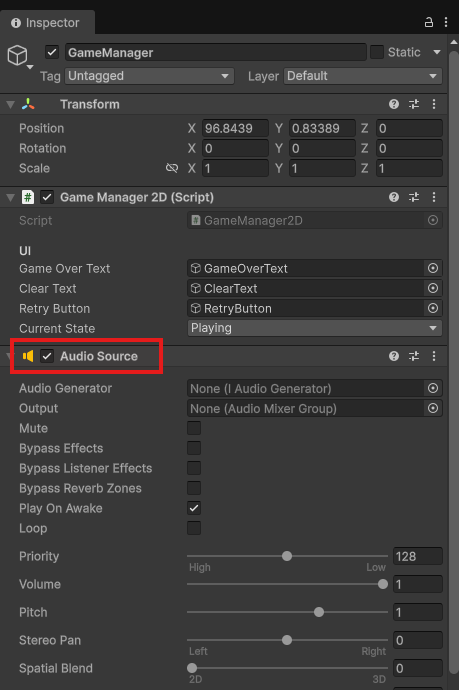Open the Tag dropdown showing Untagged
Screen dimensions: 459x690
coord(149,76)
